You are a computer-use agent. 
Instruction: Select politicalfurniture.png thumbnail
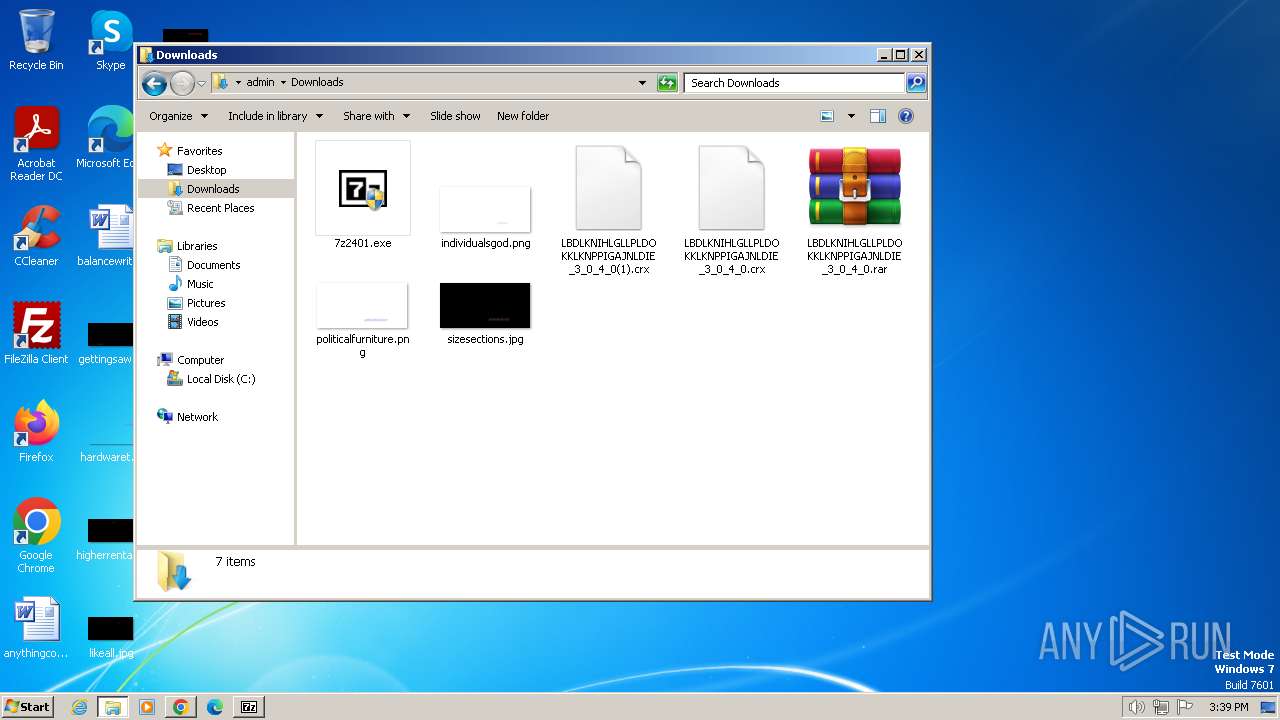click(x=362, y=320)
